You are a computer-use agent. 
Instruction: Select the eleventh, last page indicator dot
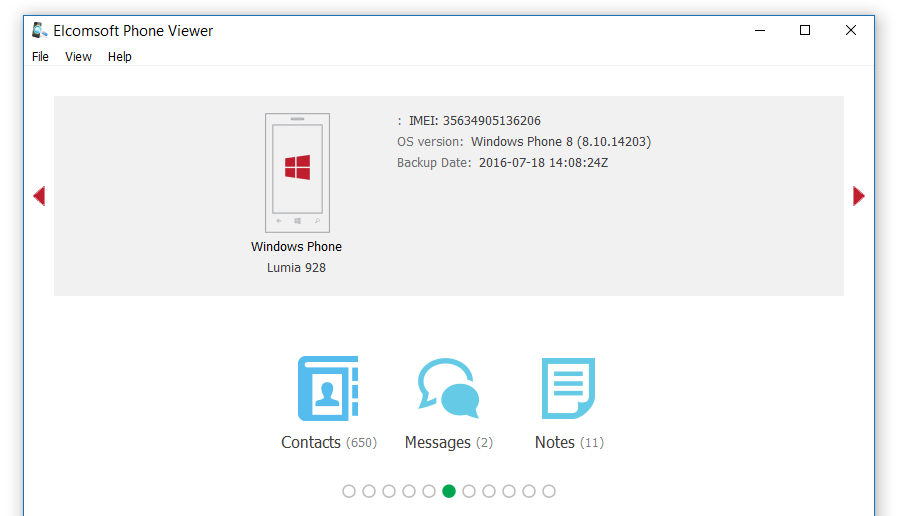pos(549,491)
